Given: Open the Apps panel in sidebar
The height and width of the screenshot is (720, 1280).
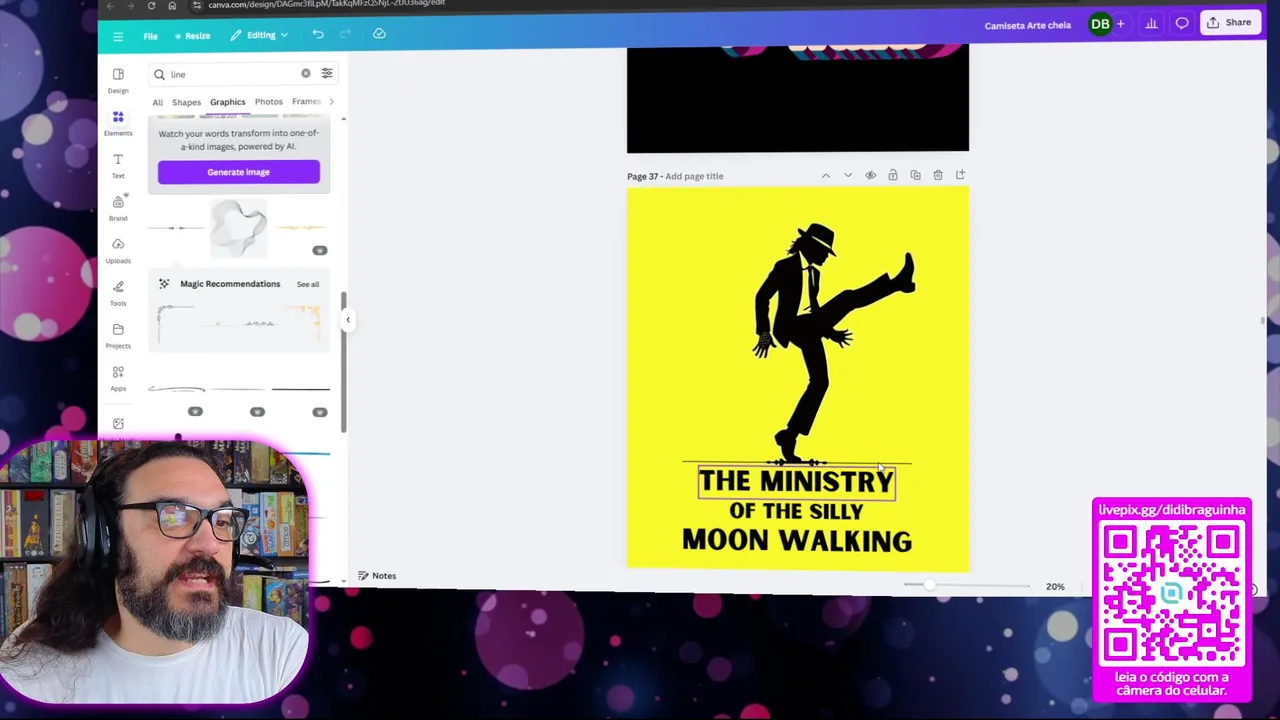Looking at the screenshot, I should click(118, 378).
